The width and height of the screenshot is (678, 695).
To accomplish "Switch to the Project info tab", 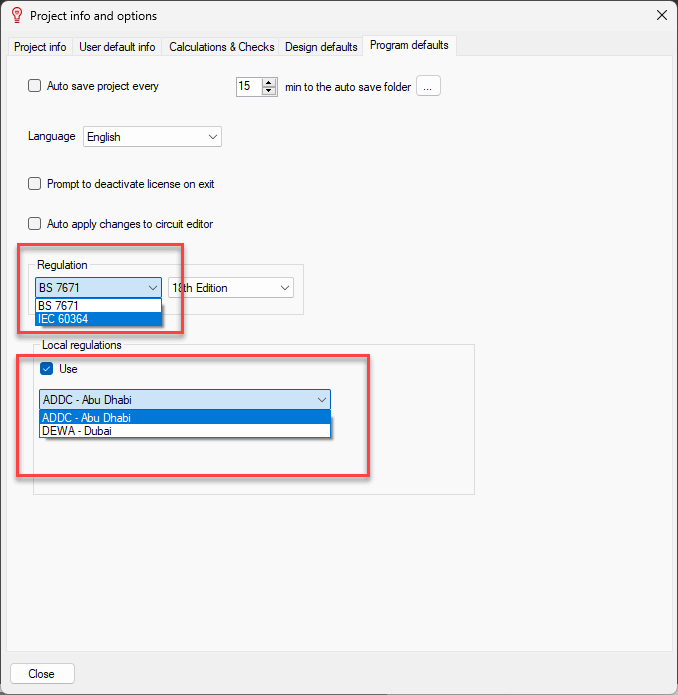I will 41,47.
